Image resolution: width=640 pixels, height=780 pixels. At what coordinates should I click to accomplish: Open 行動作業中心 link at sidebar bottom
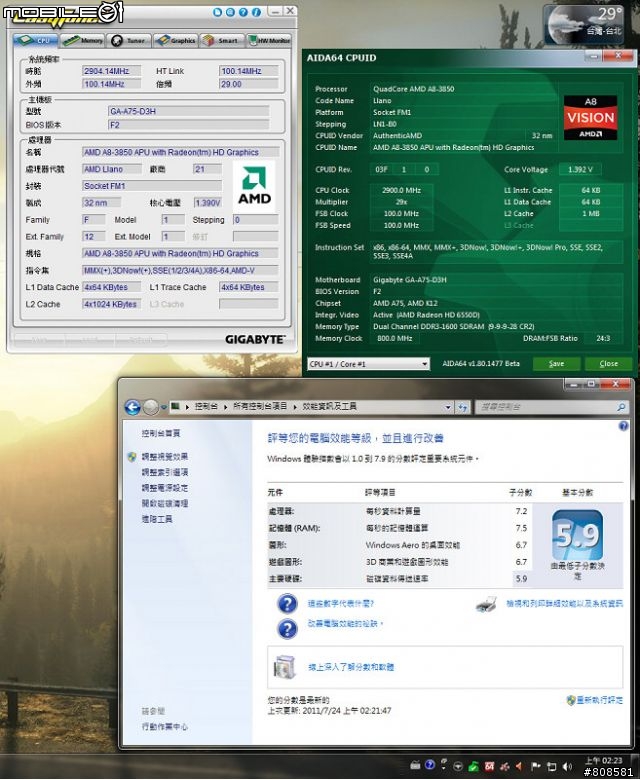(165, 727)
